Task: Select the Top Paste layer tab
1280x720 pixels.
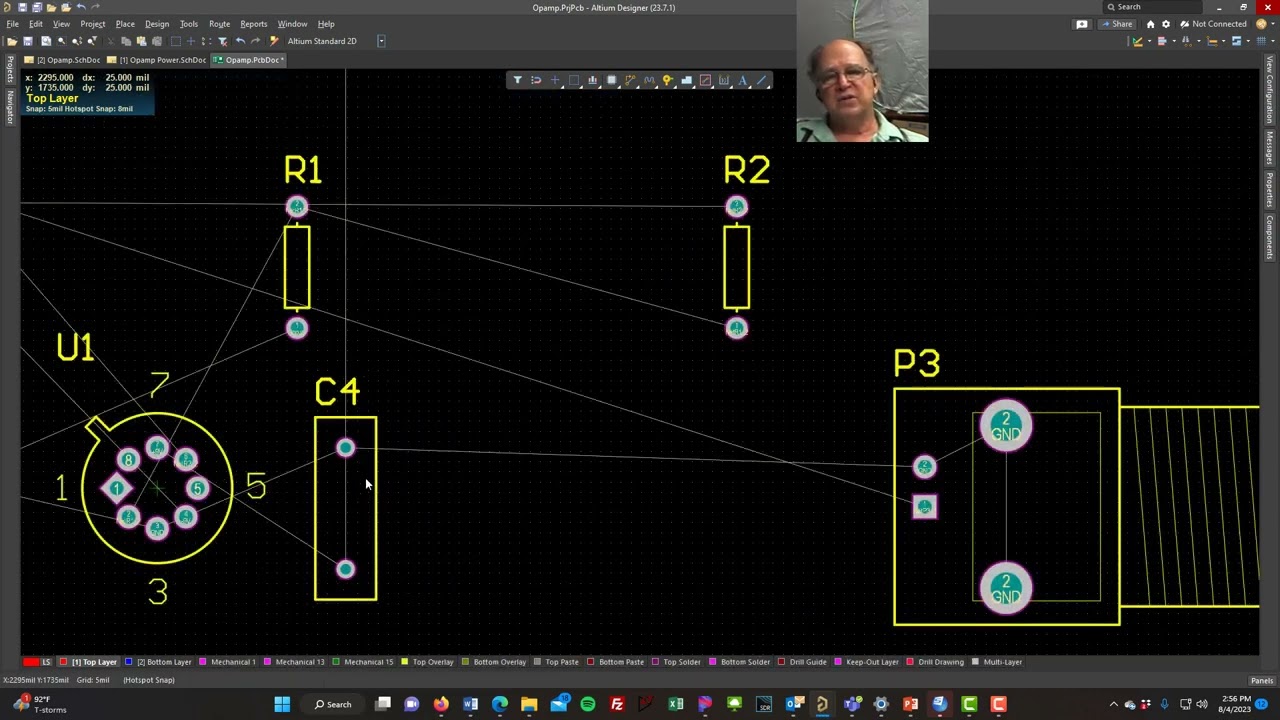Action: (x=556, y=662)
